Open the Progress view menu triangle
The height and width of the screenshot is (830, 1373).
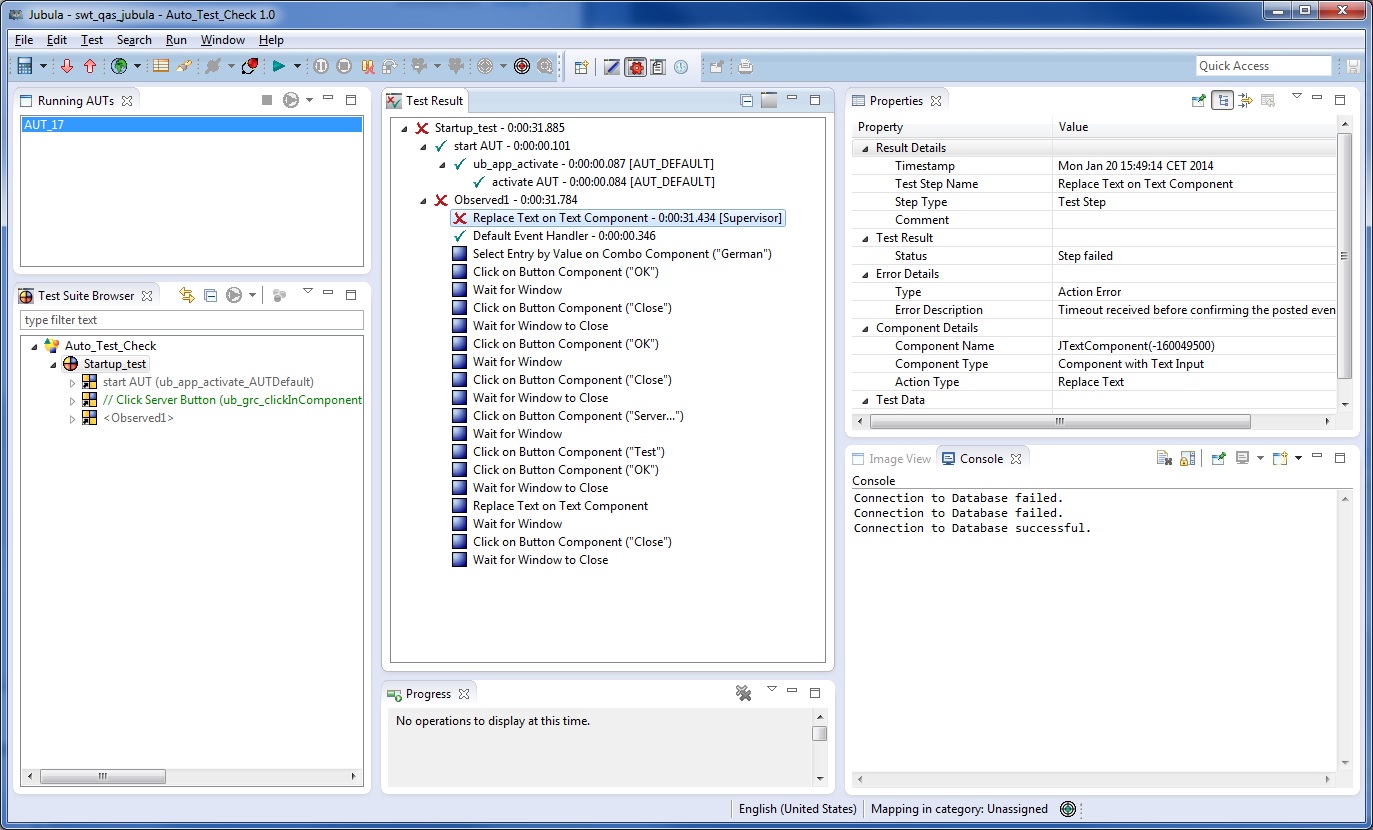click(x=771, y=689)
